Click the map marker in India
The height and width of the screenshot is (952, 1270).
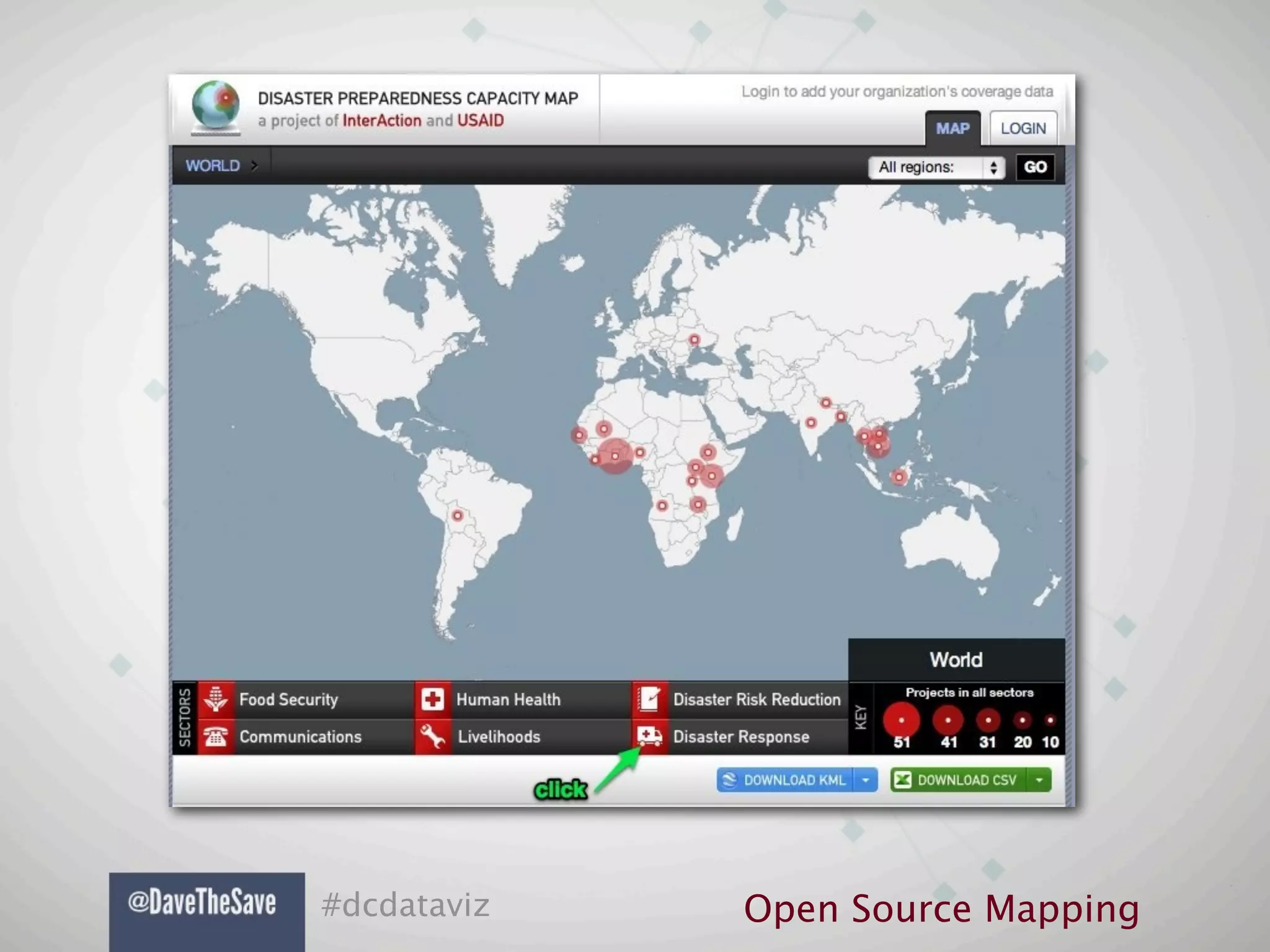tap(810, 423)
